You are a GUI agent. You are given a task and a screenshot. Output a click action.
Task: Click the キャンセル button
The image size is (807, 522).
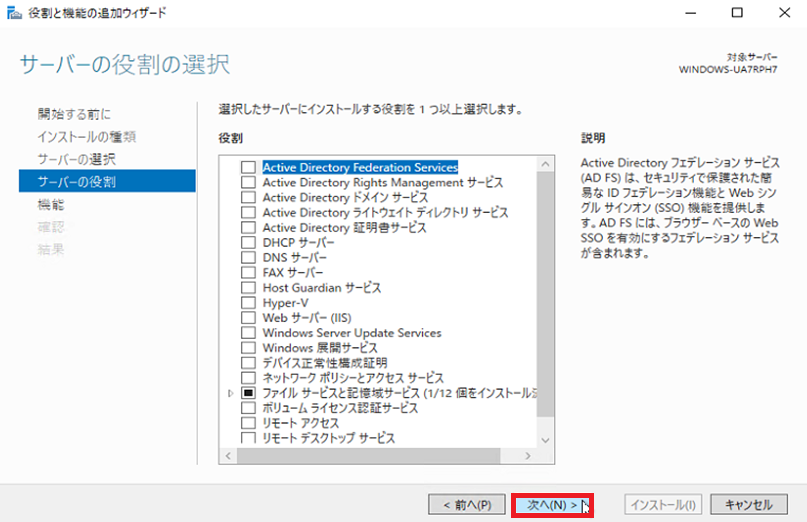click(749, 505)
